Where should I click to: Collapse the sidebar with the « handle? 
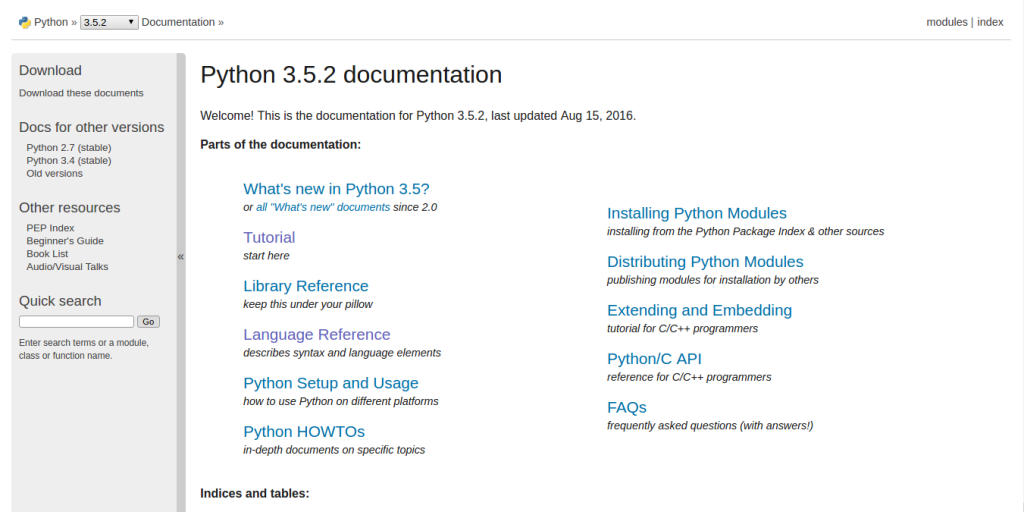181,257
